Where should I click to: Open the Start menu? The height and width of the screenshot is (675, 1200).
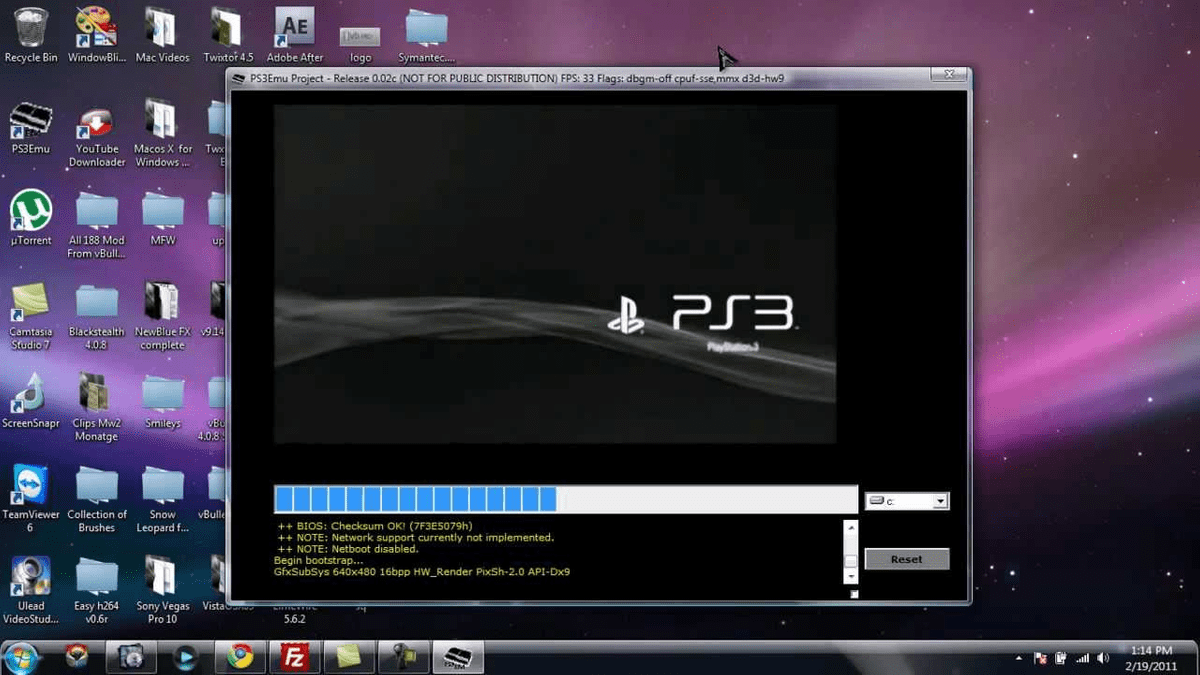pos(22,658)
